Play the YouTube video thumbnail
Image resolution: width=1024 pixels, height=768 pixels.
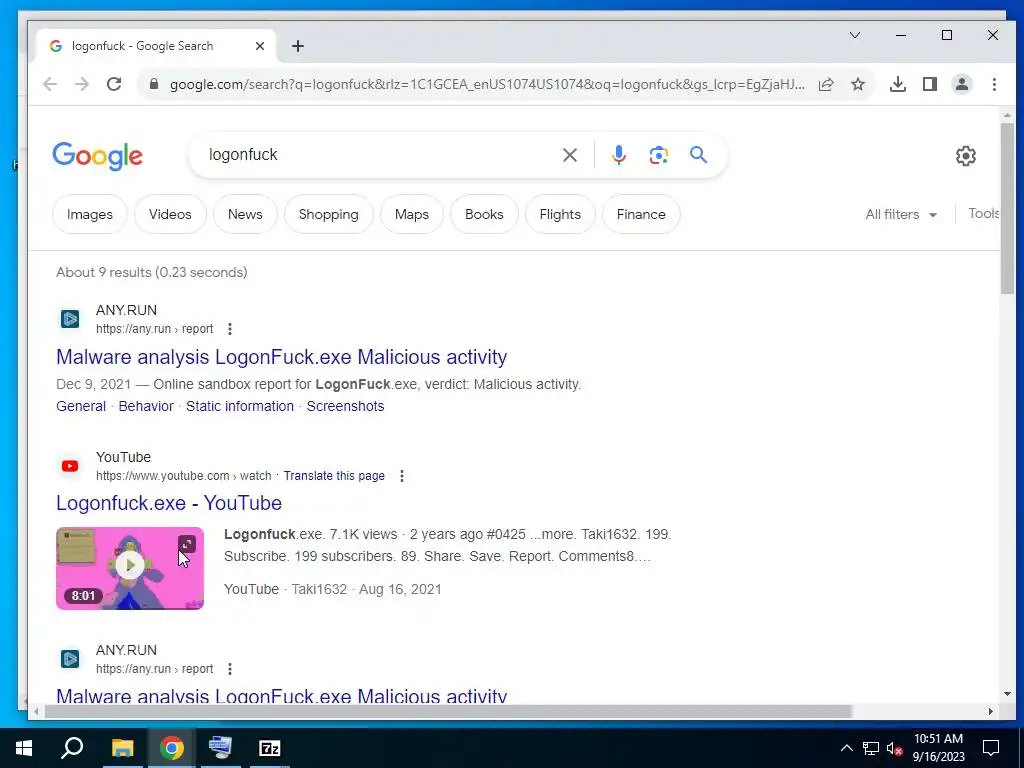pyautogui.click(x=130, y=566)
